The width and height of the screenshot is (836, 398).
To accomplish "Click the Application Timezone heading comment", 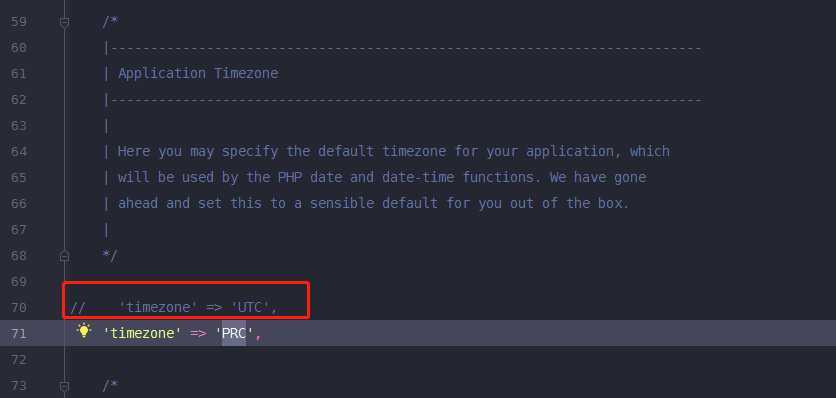I will tap(198, 73).
